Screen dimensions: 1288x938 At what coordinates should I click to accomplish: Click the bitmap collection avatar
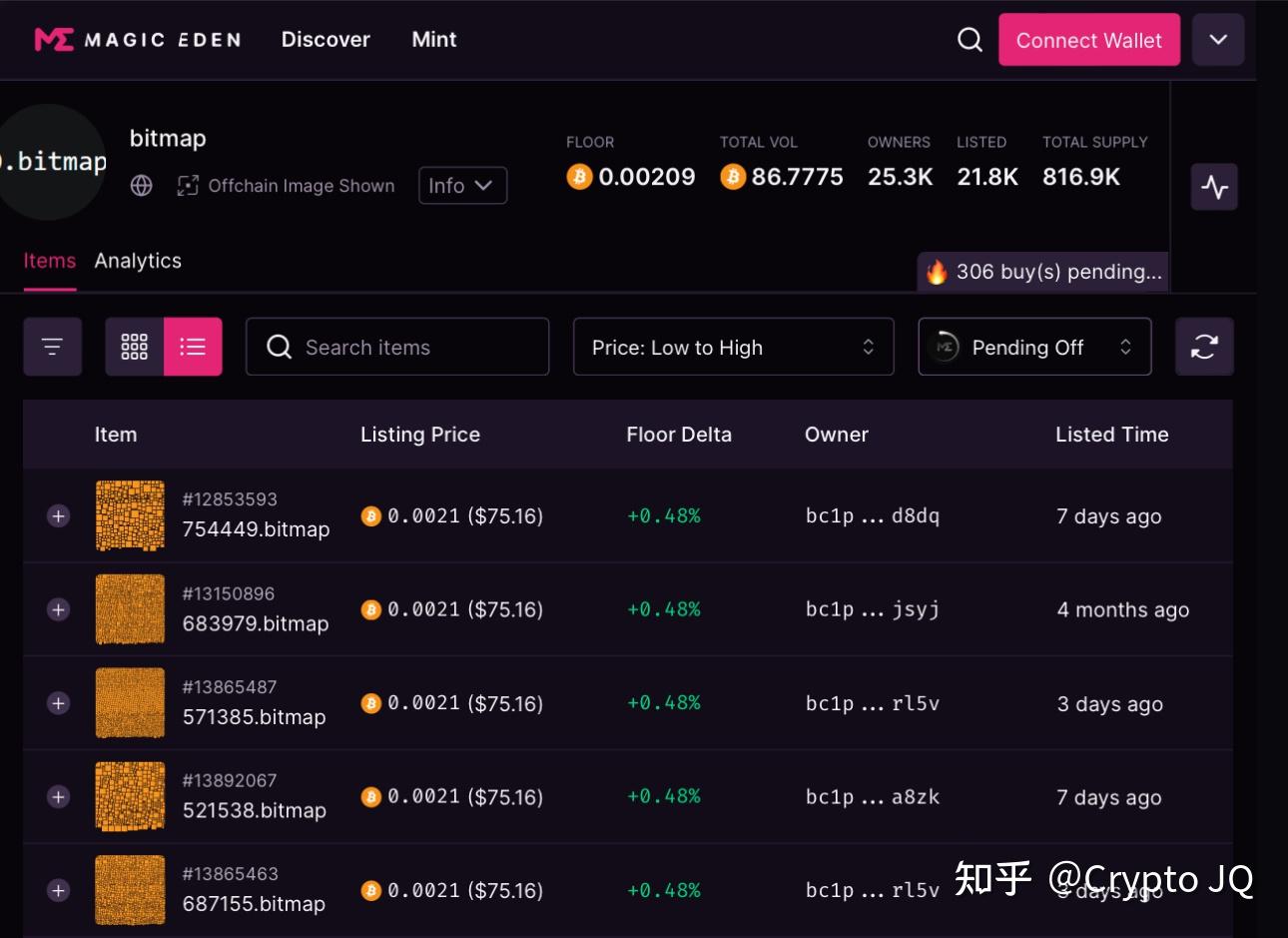point(50,162)
